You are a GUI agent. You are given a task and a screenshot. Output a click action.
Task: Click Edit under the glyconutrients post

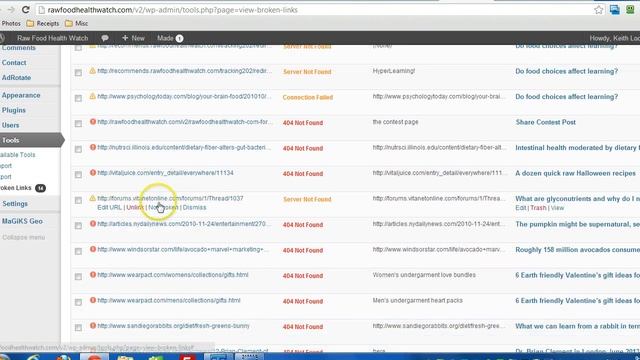520,208
